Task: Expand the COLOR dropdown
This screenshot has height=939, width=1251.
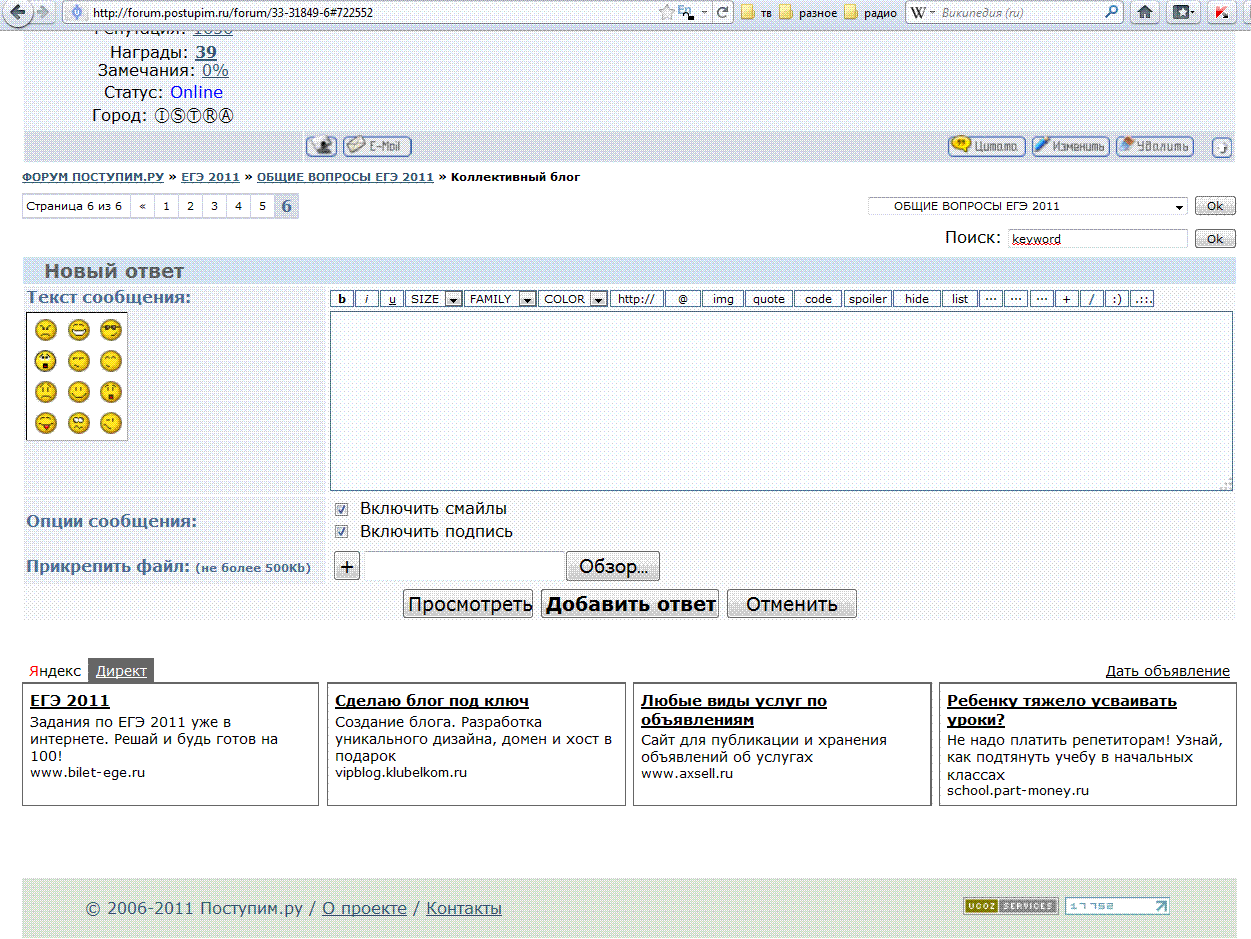Action: coord(573,299)
